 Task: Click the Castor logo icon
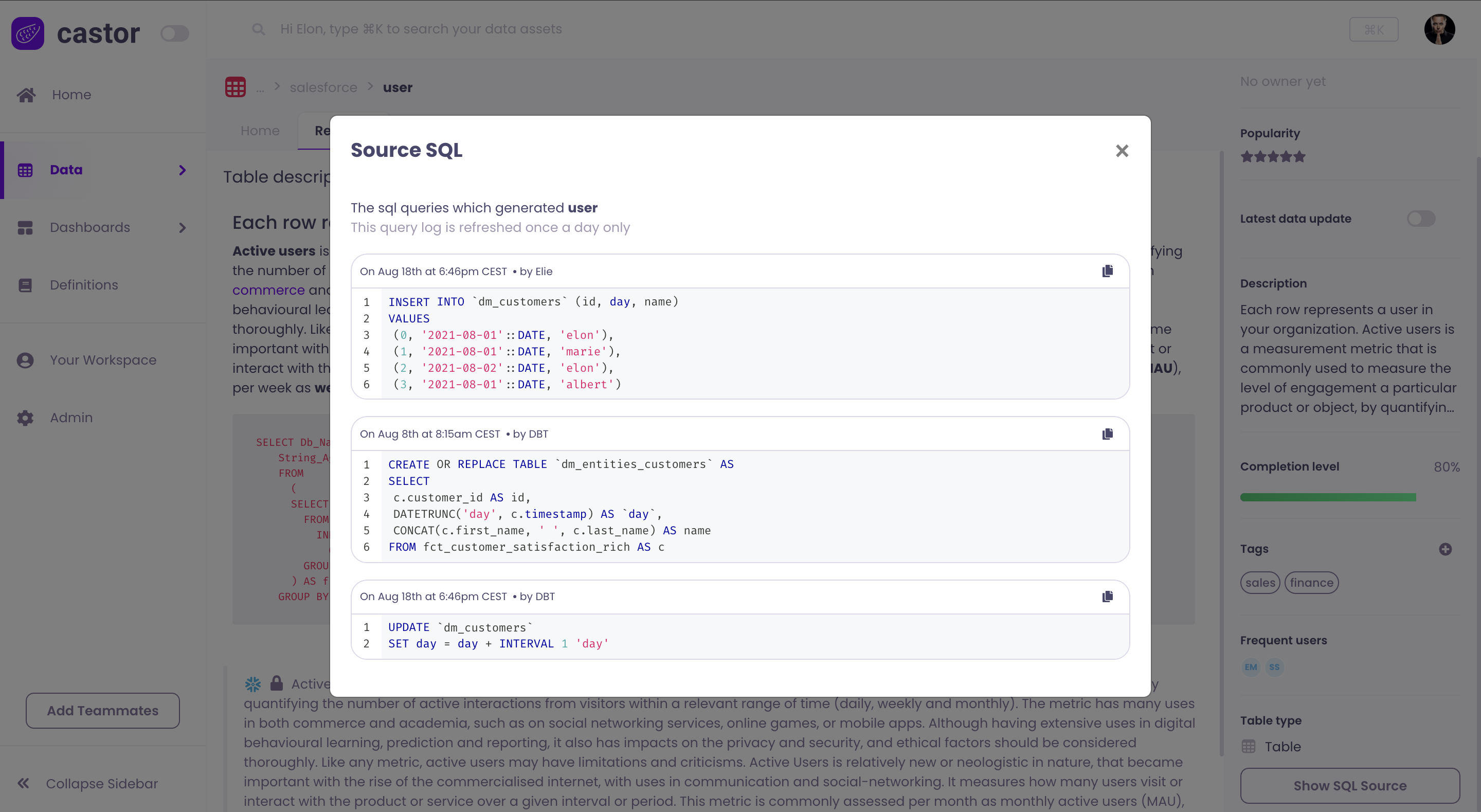click(x=28, y=33)
